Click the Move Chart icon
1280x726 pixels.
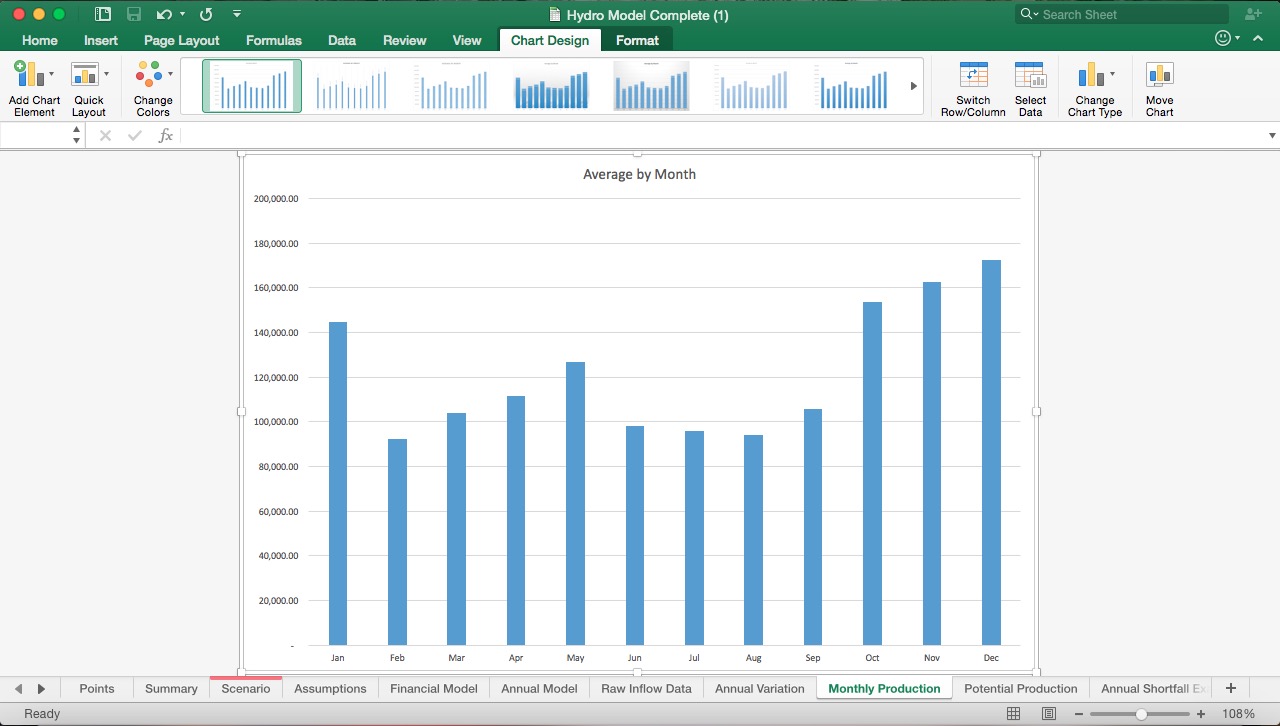tap(1159, 87)
